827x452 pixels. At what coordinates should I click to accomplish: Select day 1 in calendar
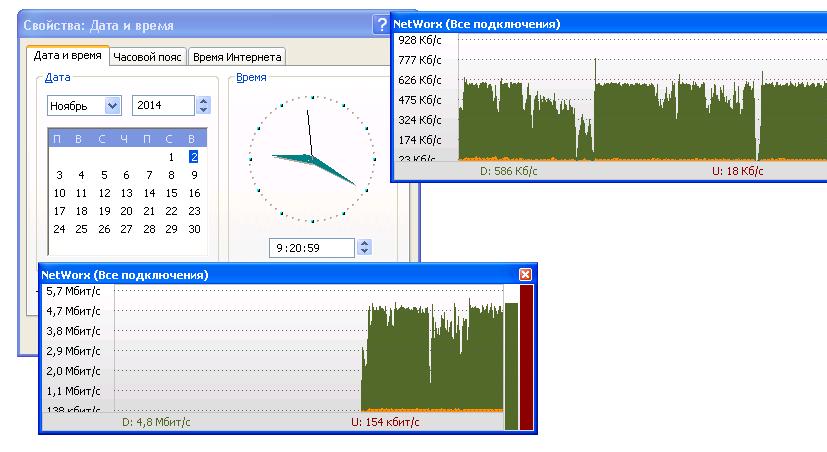(171, 157)
